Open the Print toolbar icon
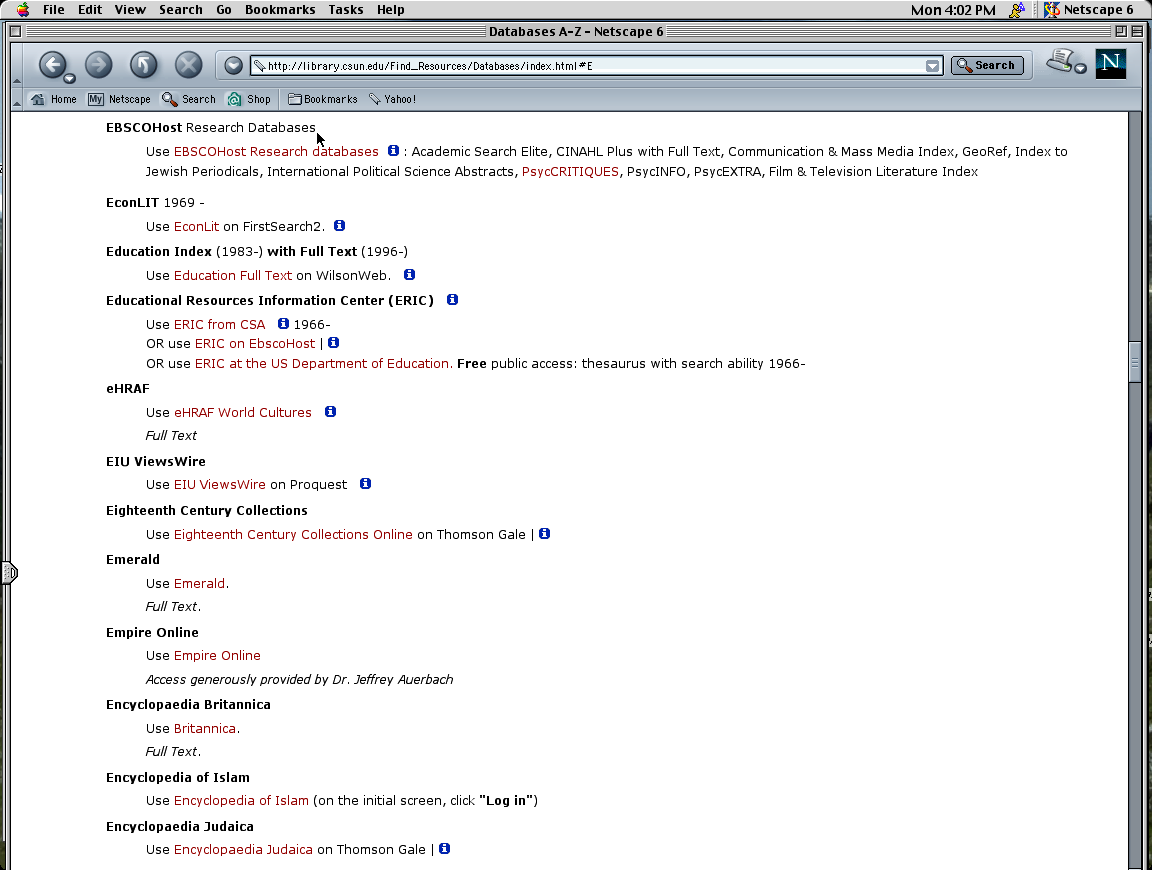1152x870 pixels. (1060, 61)
